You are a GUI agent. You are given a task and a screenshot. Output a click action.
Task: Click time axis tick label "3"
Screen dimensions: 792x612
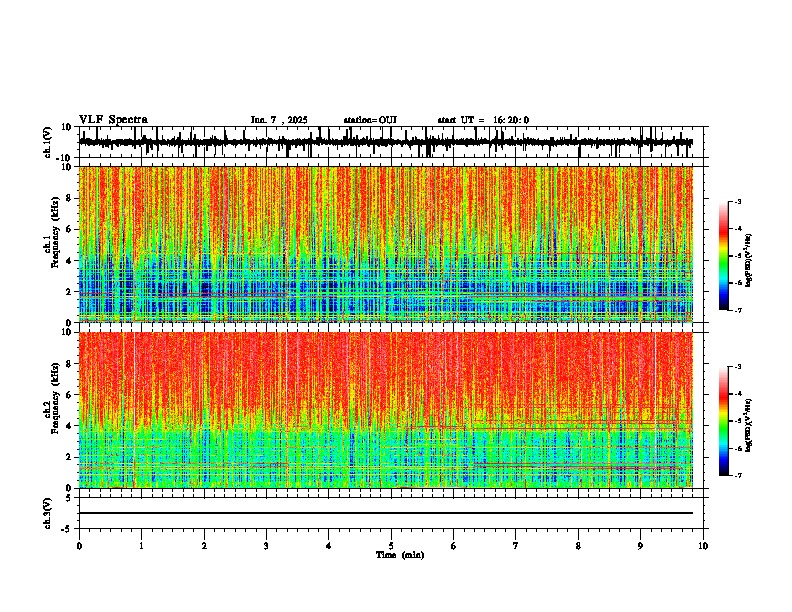click(266, 546)
